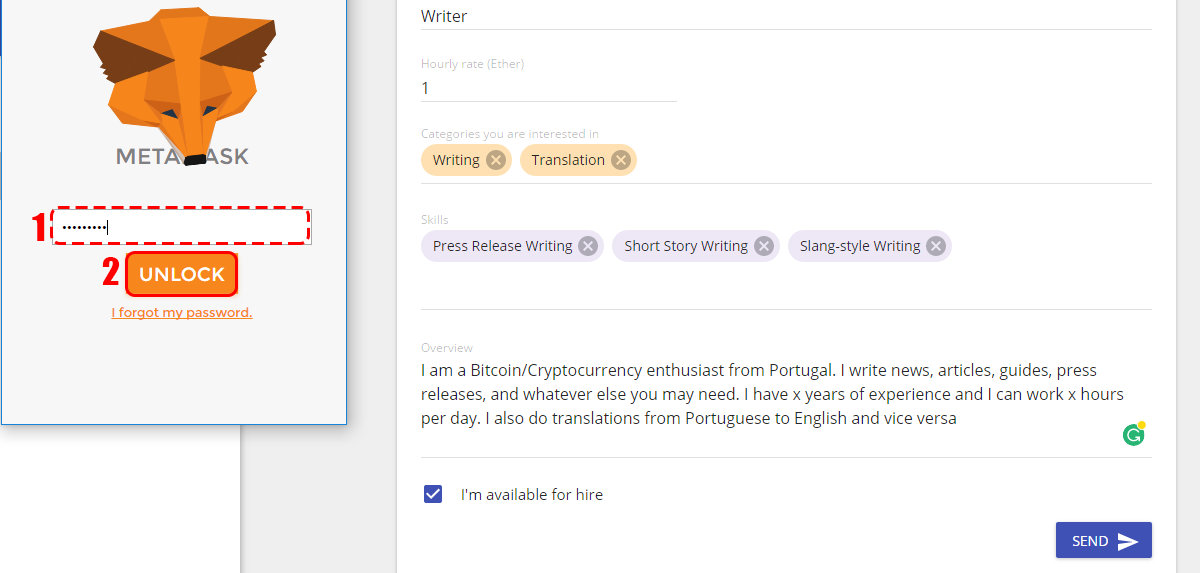Image resolution: width=1200 pixels, height=573 pixels.
Task: Delete the Slang-style Writing skill
Action: [936, 246]
